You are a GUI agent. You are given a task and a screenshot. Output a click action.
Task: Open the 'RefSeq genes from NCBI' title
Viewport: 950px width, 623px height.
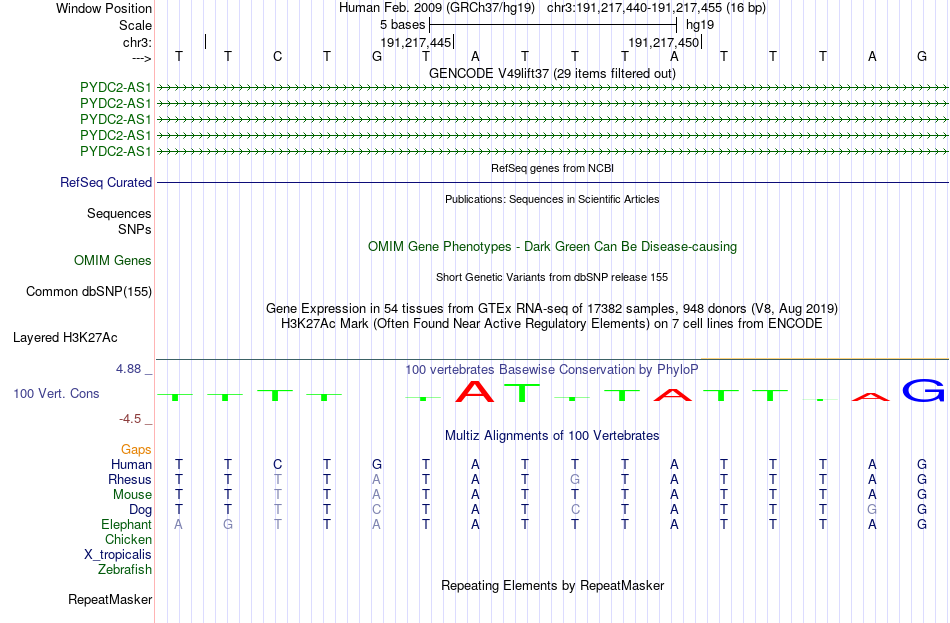(x=552, y=168)
